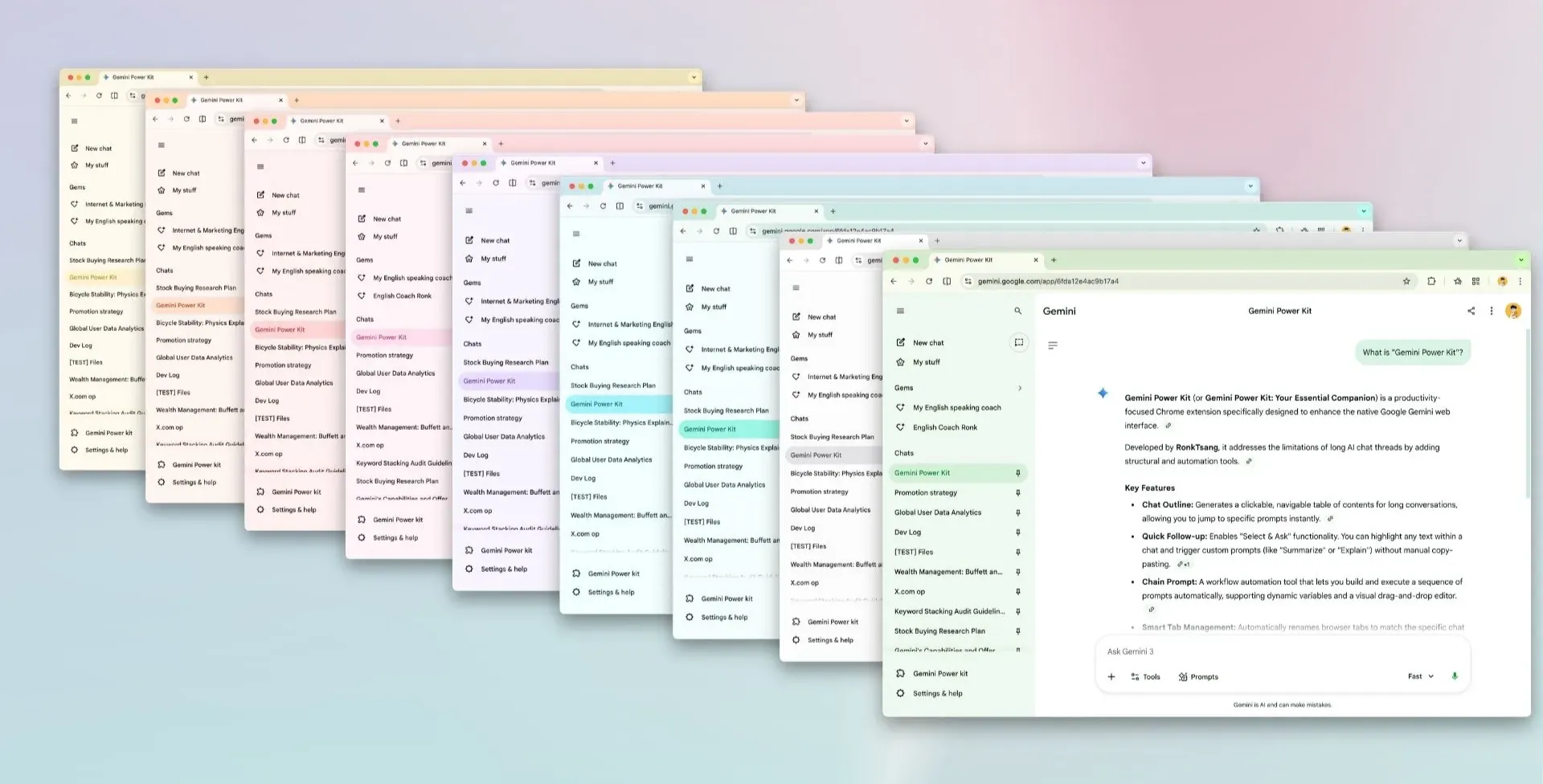Open the Chrome three-dot menu in the front window
This screenshot has height=784, width=1543.
pos(1520,281)
